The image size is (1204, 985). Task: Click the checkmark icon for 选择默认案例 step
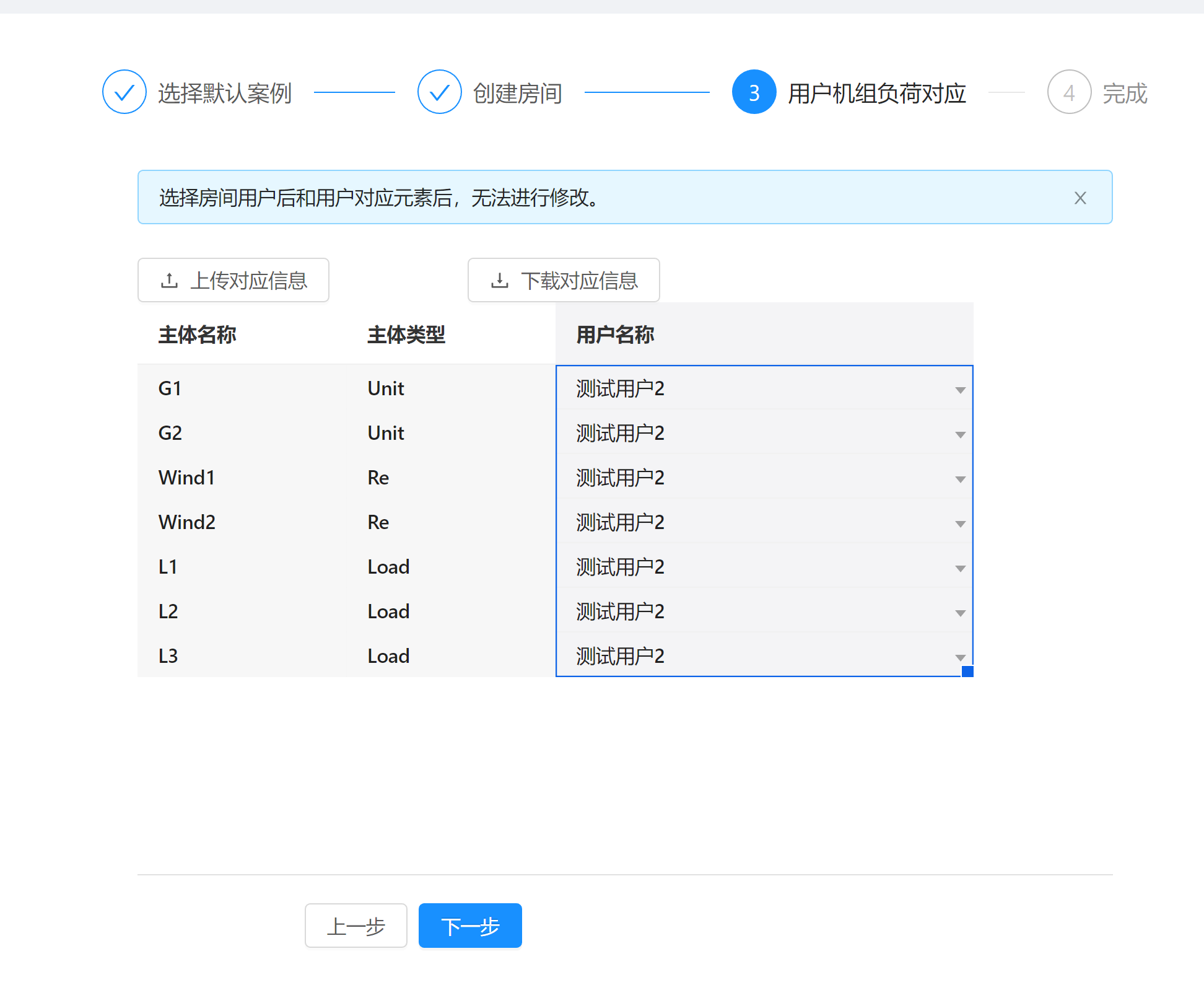(x=124, y=92)
